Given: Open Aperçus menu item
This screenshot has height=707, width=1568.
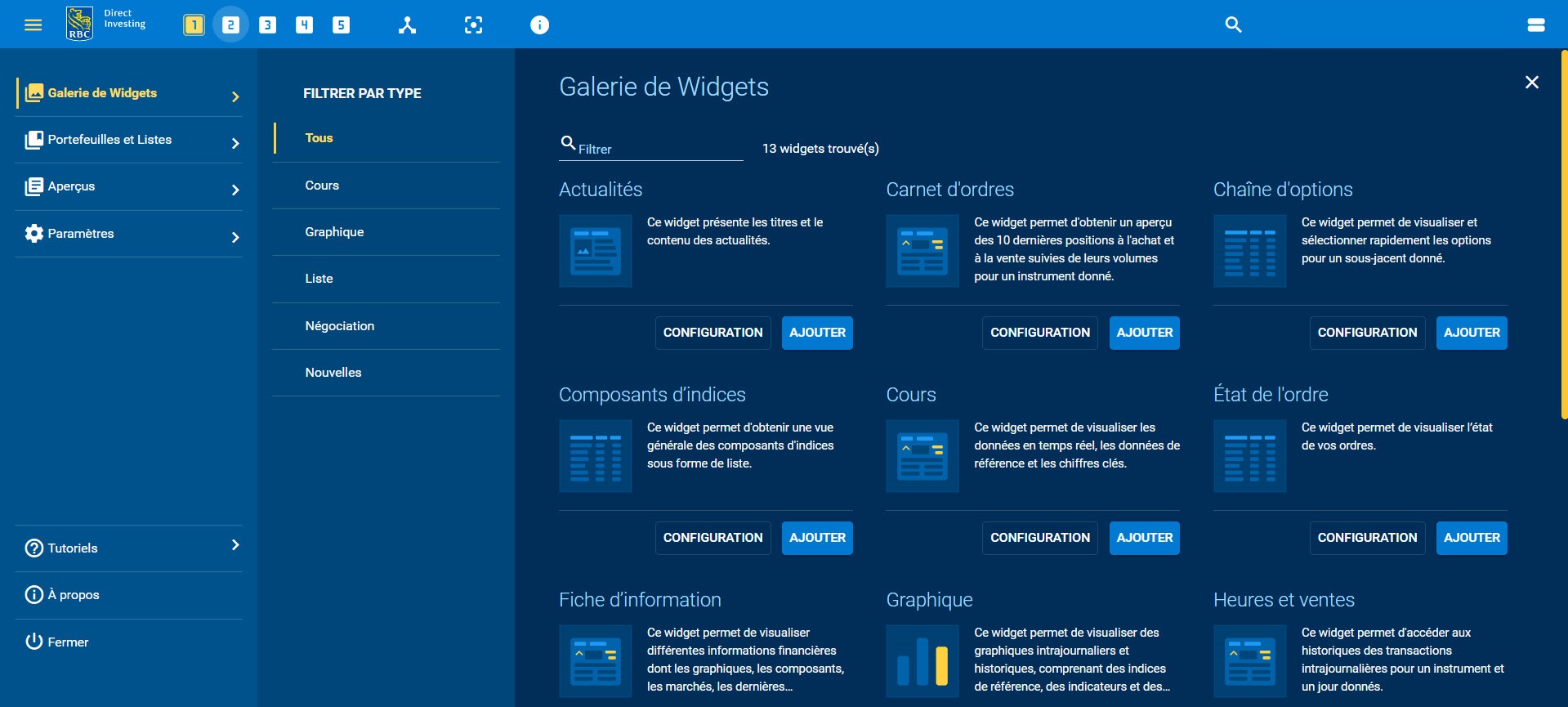Looking at the screenshot, I should click(x=129, y=186).
